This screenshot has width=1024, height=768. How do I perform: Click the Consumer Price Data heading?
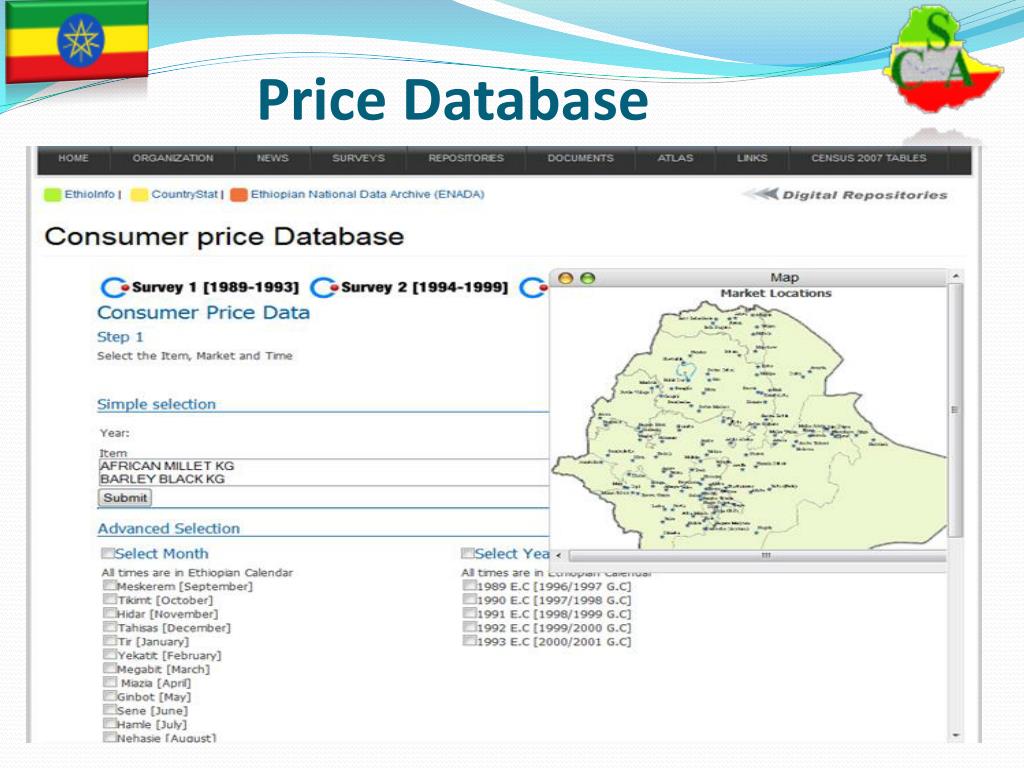click(203, 313)
